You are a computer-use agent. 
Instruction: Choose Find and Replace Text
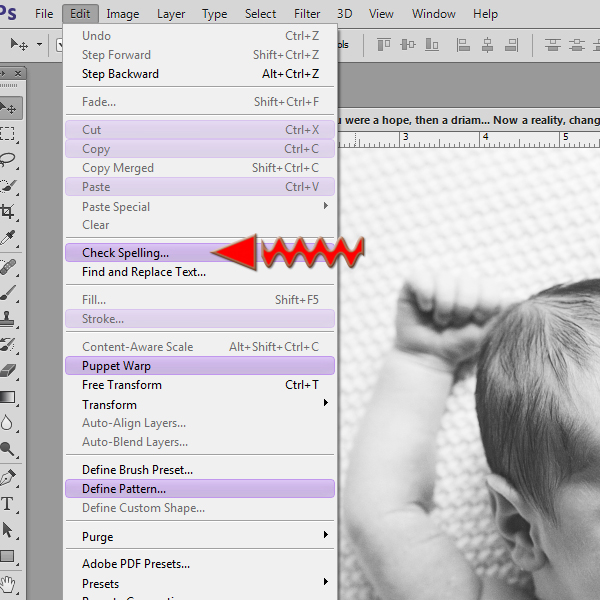point(200,272)
